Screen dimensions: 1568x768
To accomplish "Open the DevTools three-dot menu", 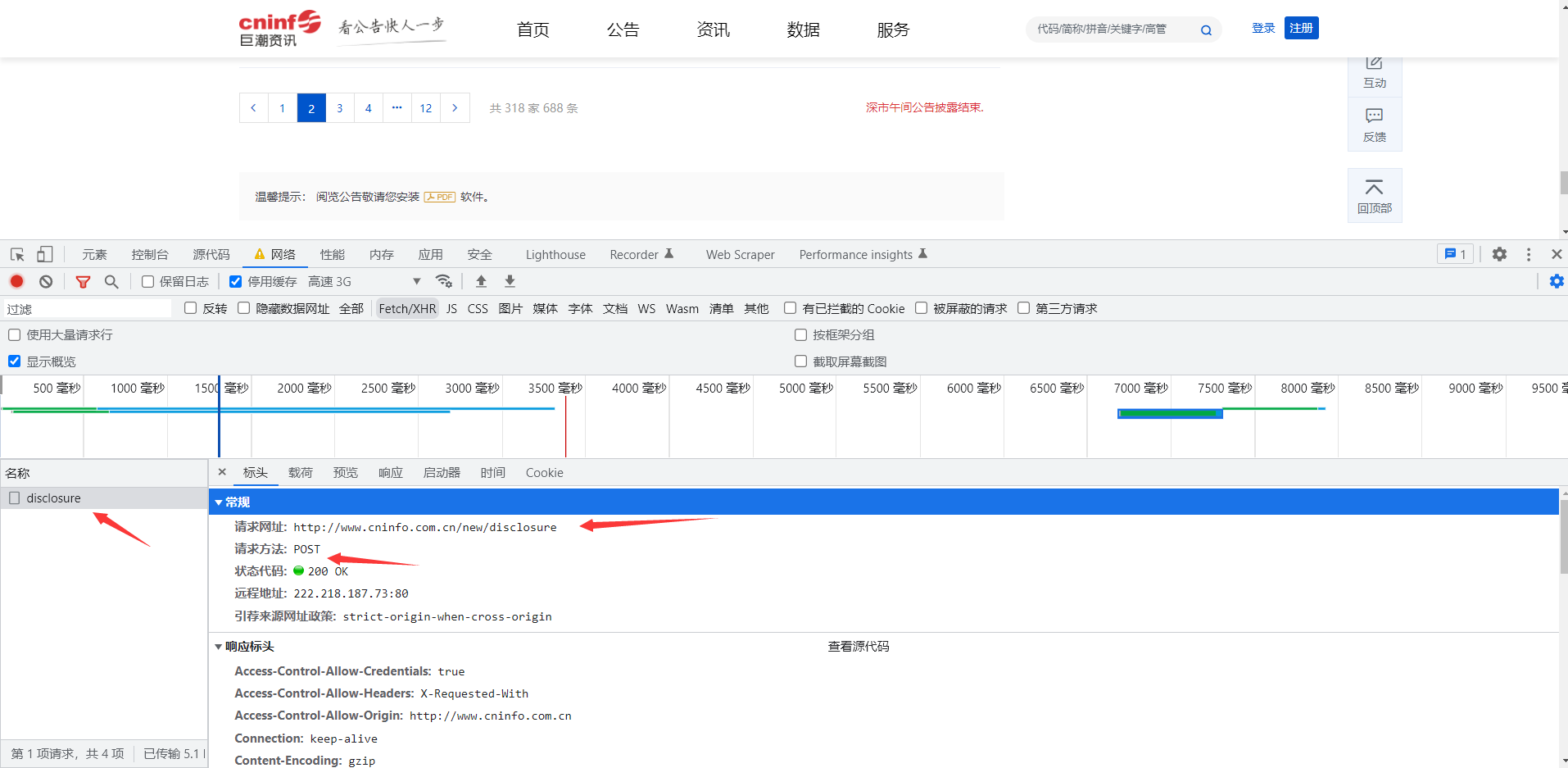I will click(1529, 254).
